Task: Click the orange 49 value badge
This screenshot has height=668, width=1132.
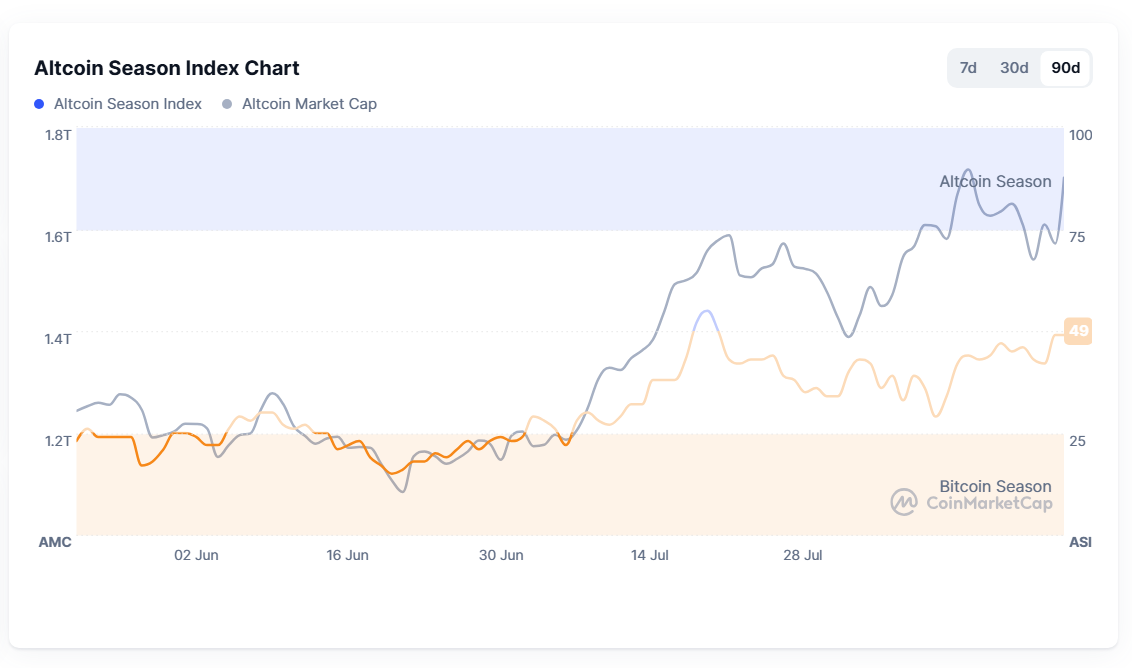Action: coord(1076,331)
